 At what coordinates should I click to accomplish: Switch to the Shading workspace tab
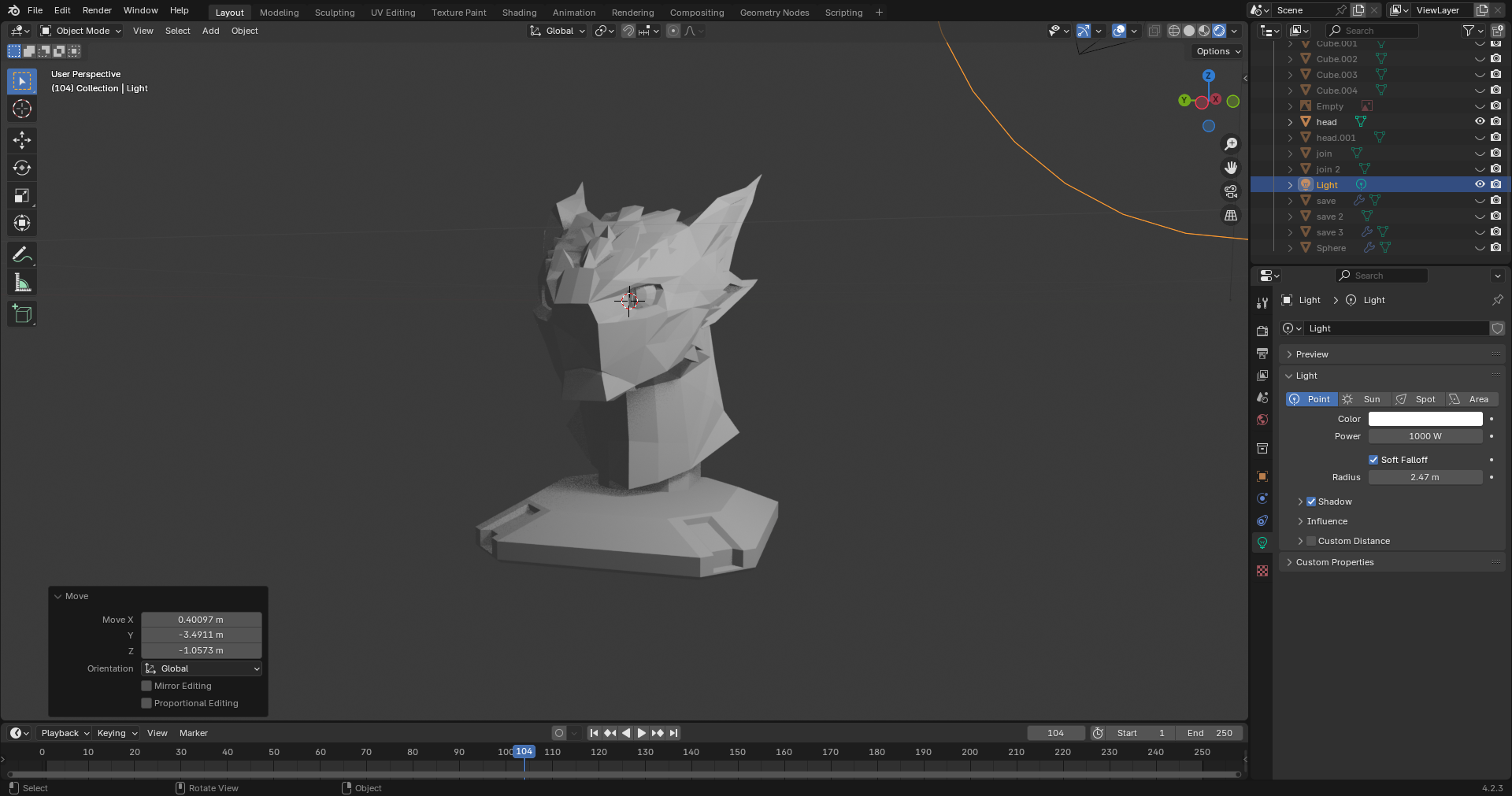pos(519,13)
